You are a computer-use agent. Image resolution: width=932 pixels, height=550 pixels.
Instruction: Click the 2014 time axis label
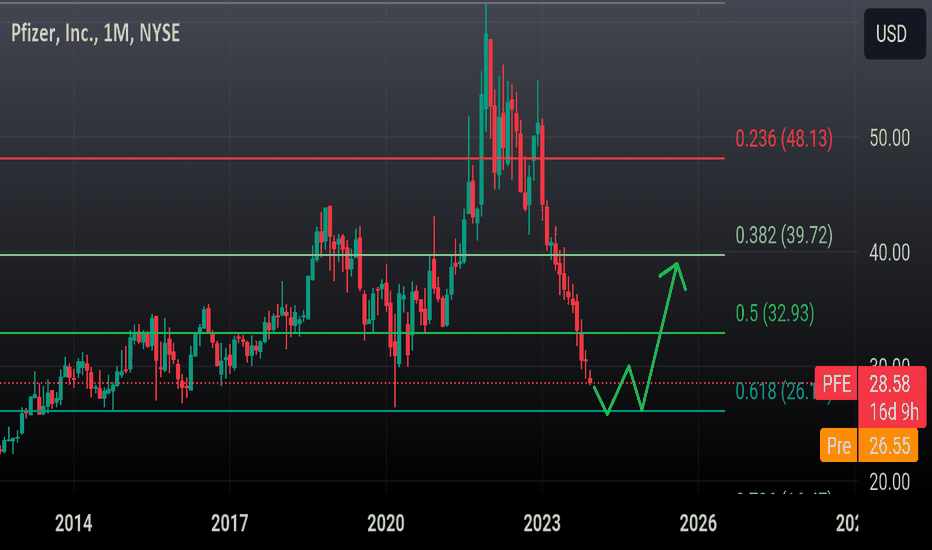74,524
